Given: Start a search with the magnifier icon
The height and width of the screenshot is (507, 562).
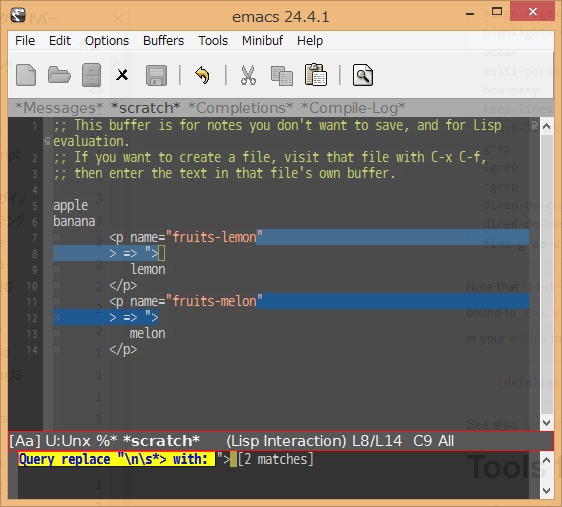Looking at the screenshot, I should pos(362,75).
